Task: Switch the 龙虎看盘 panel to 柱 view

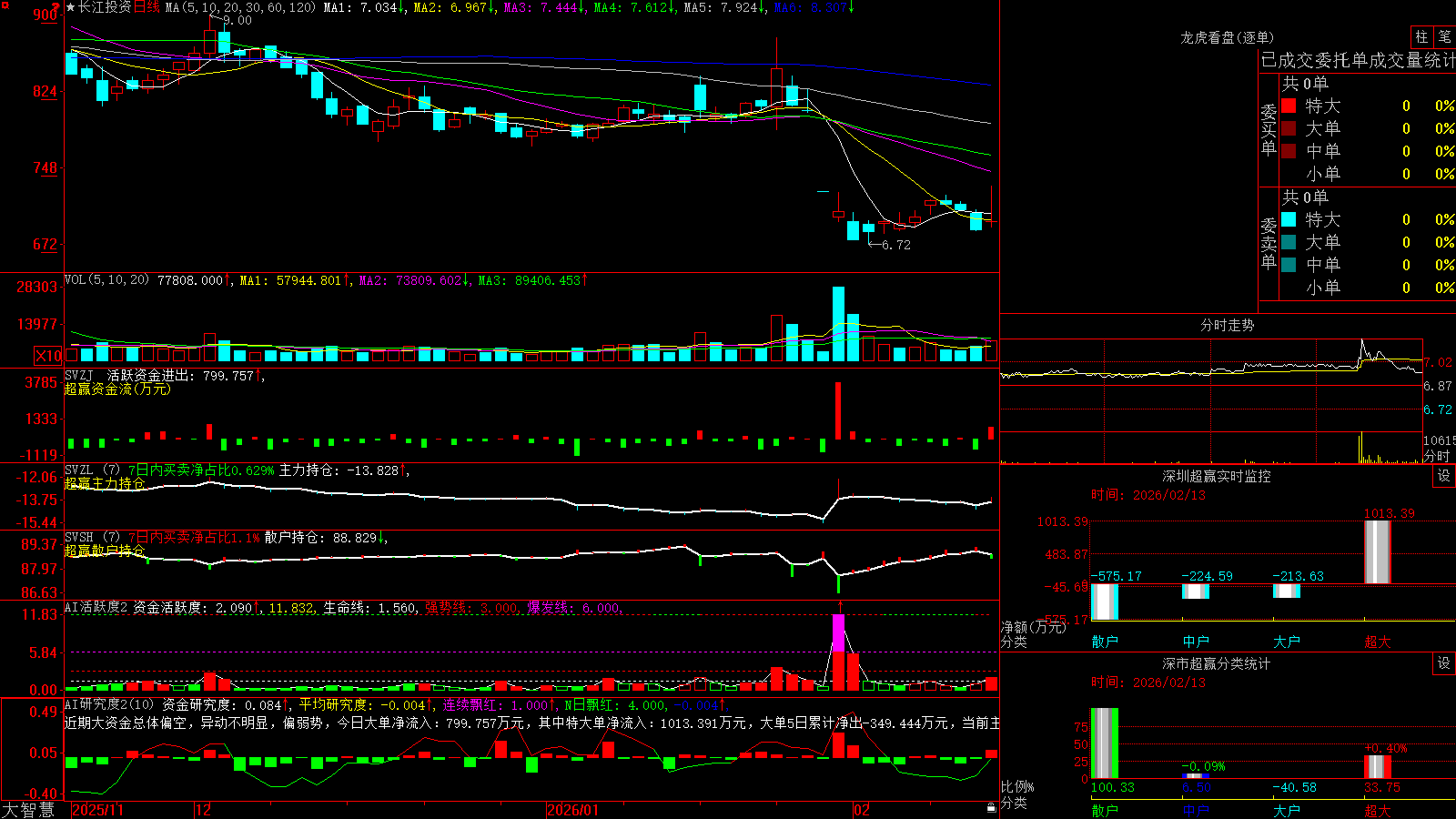Action: tap(1421, 36)
